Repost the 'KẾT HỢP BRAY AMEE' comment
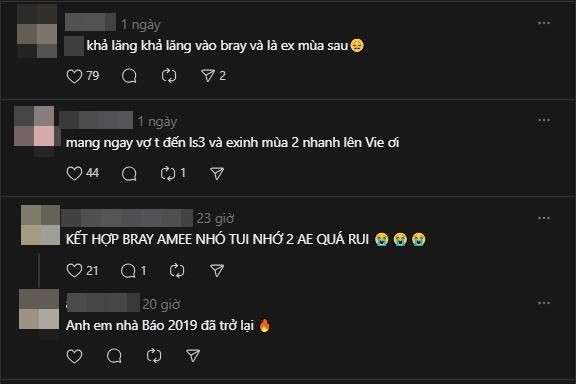This screenshot has width=576, height=384. click(177, 271)
